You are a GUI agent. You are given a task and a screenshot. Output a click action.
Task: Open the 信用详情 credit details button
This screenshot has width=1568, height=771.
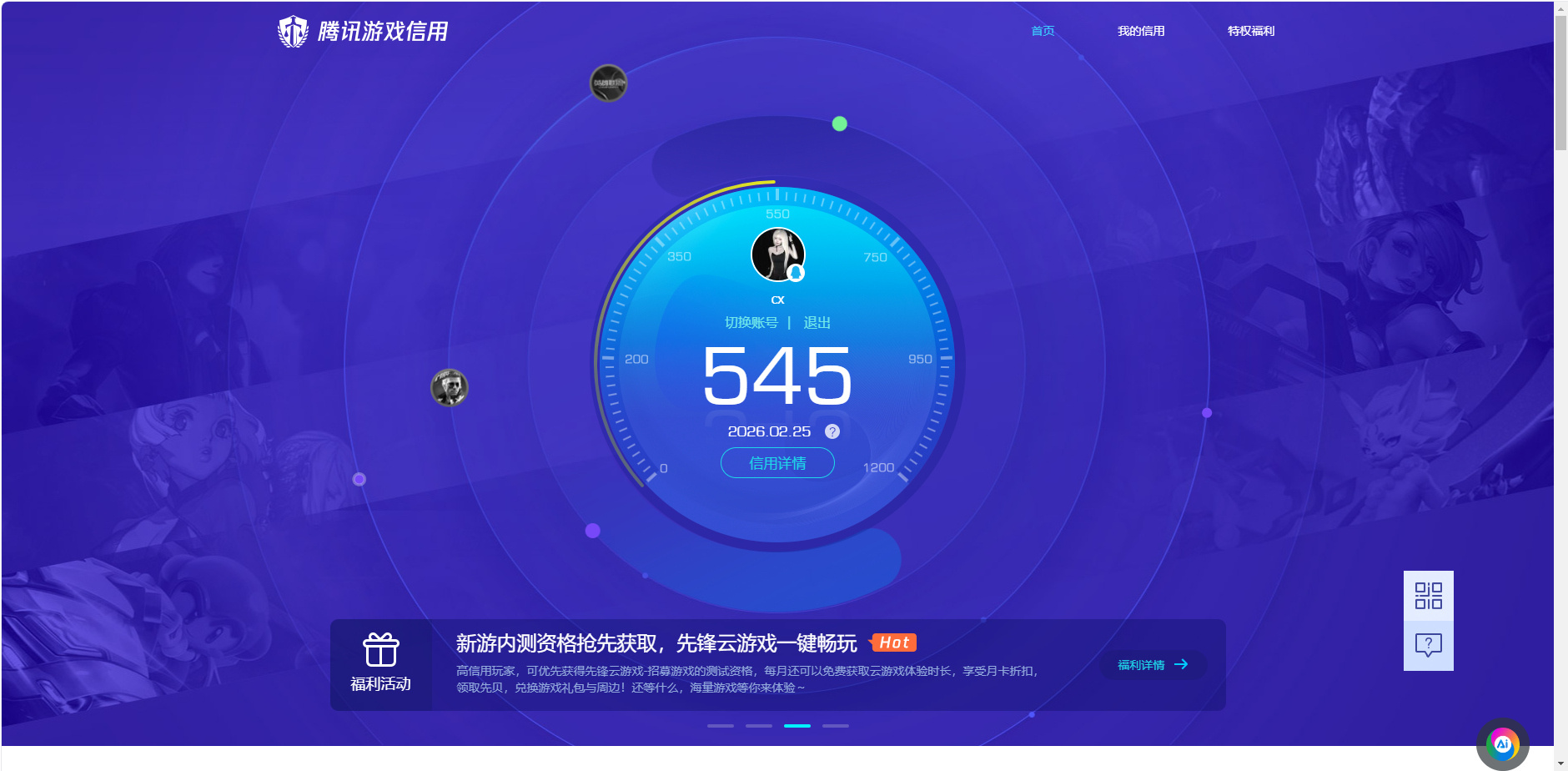tap(776, 462)
